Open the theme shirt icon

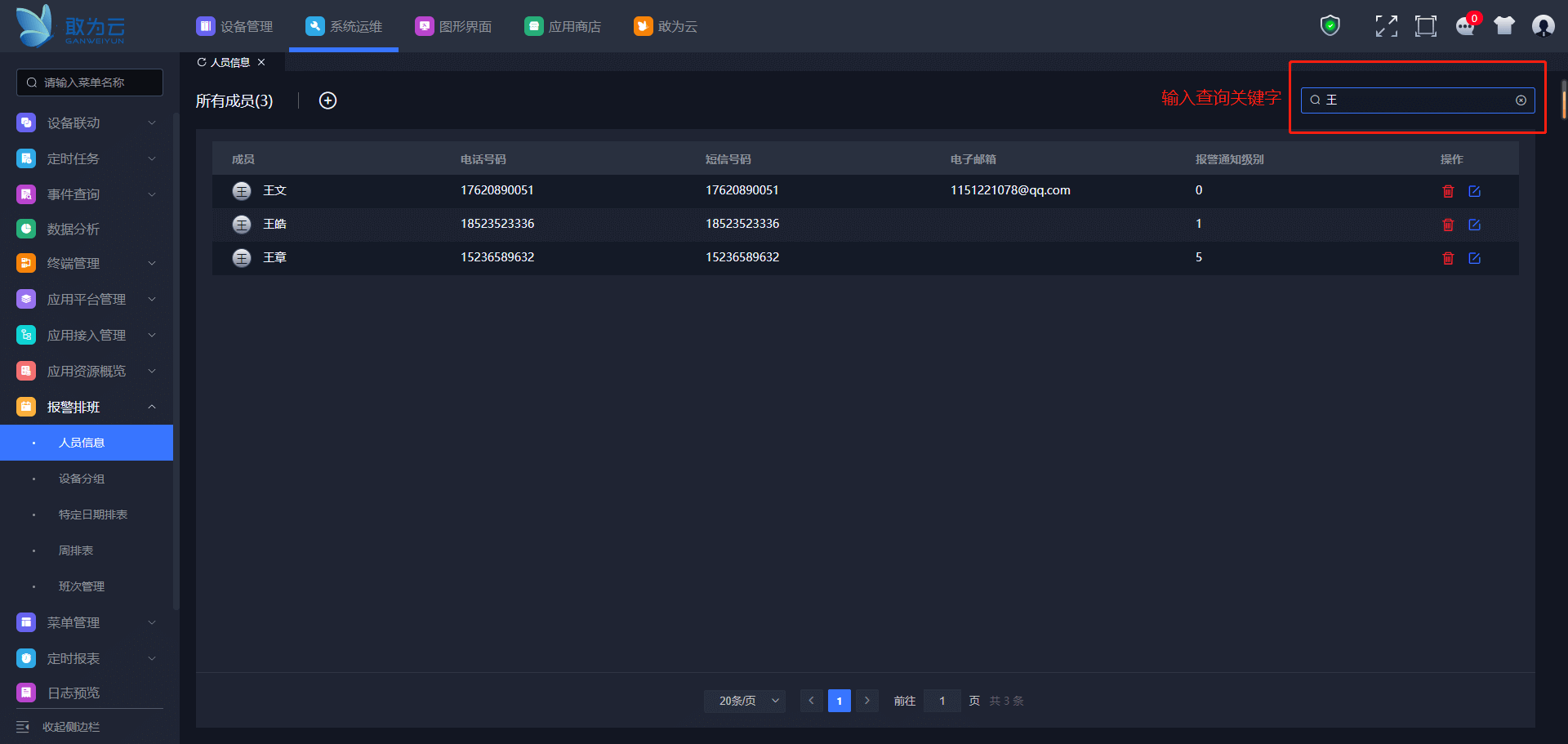coord(1504,26)
